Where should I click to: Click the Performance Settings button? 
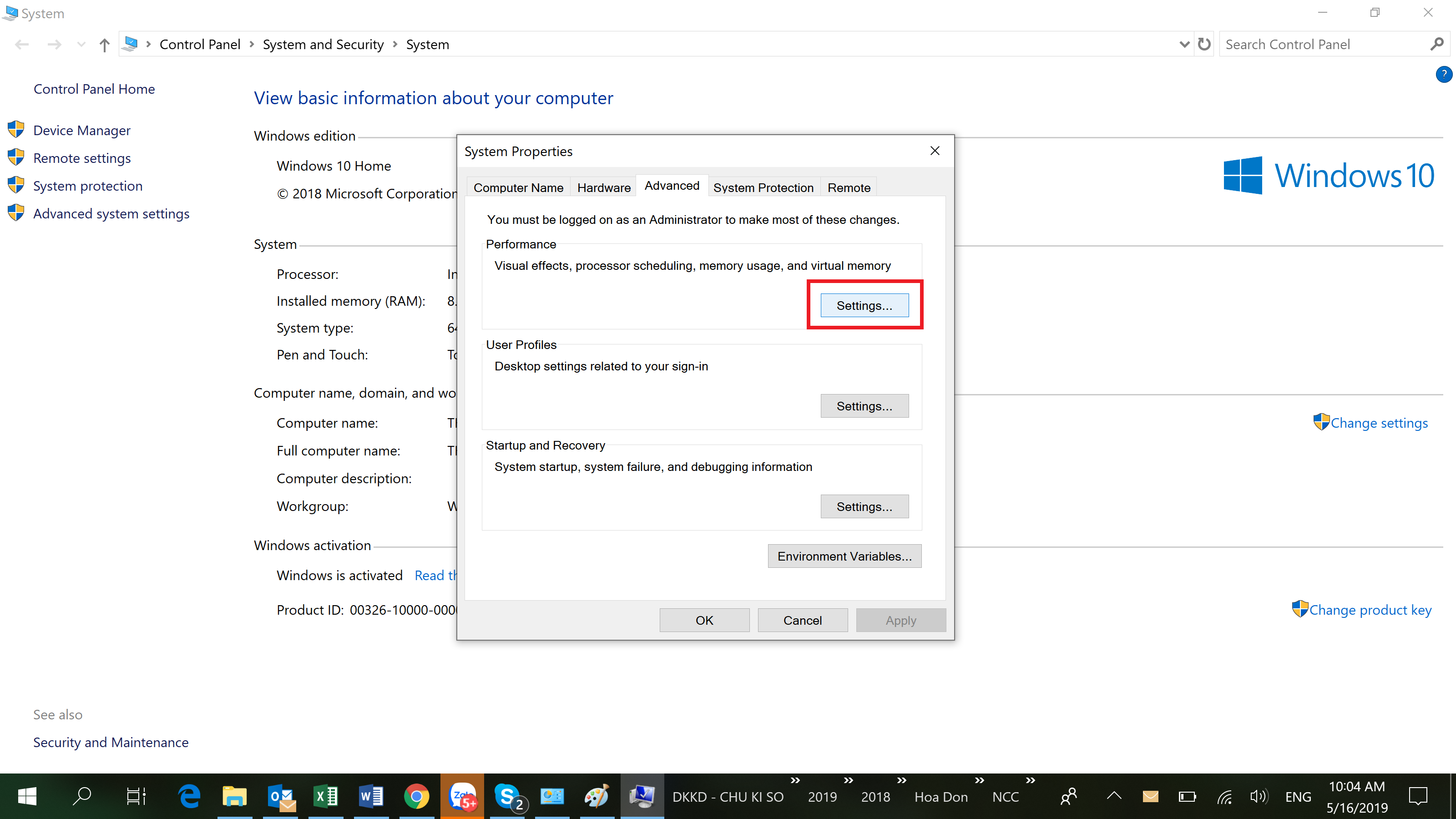click(864, 305)
